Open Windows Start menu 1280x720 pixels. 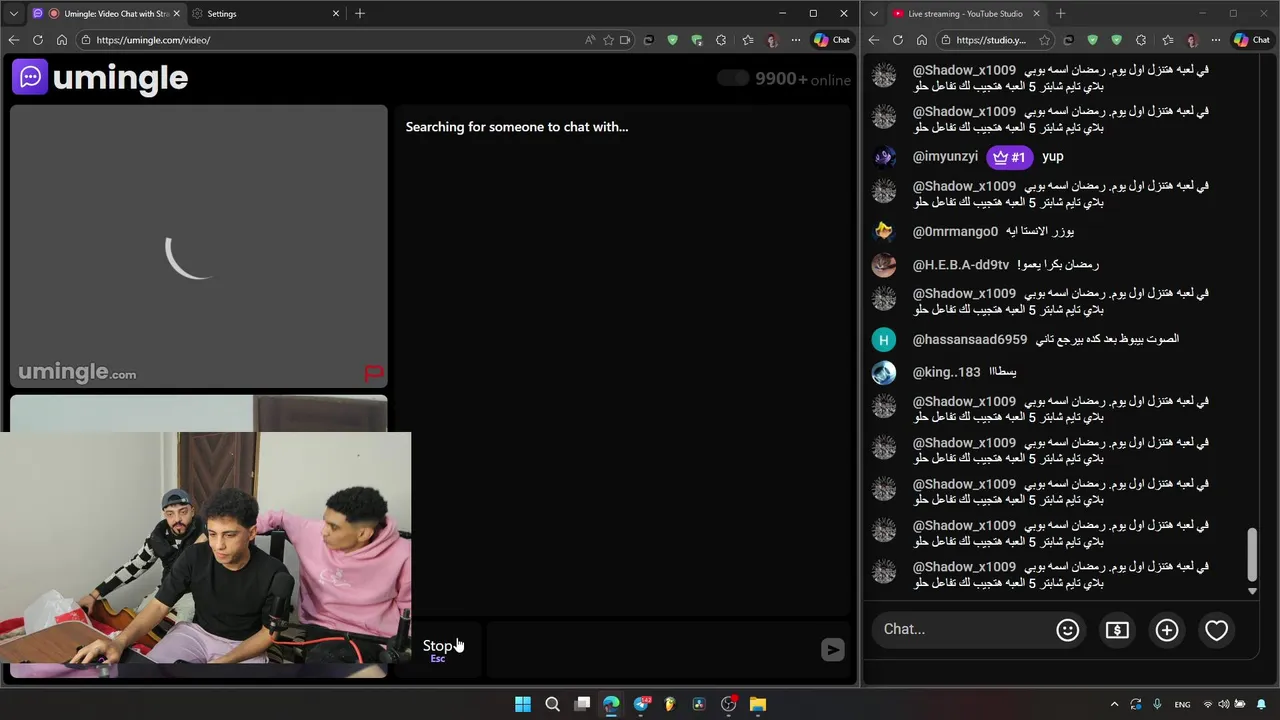coord(523,704)
